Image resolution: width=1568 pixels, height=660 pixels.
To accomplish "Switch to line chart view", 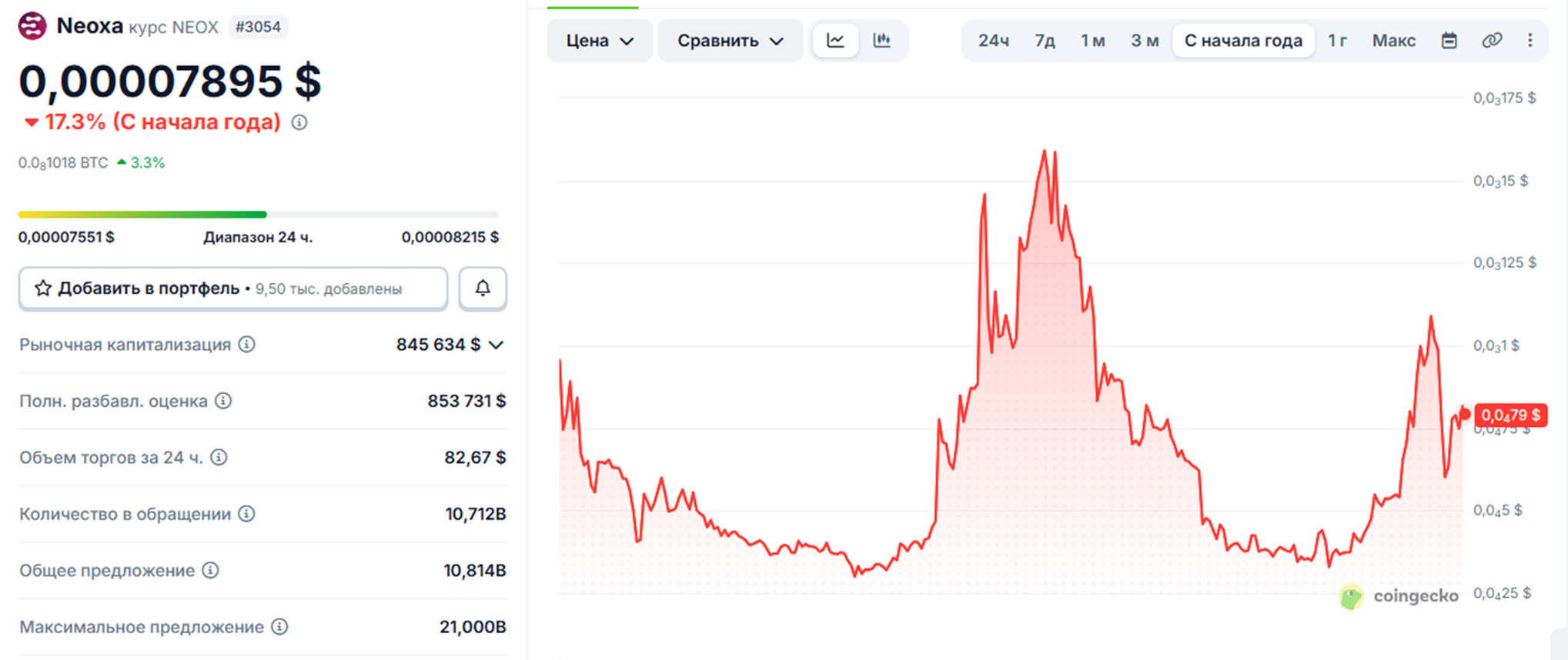I will (836, 40).
